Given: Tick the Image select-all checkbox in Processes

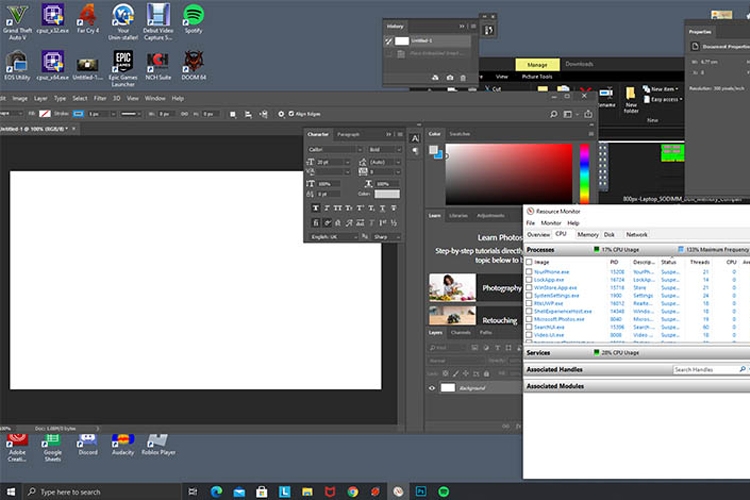Looking at the screenshot, I should [x=530, y=261].
